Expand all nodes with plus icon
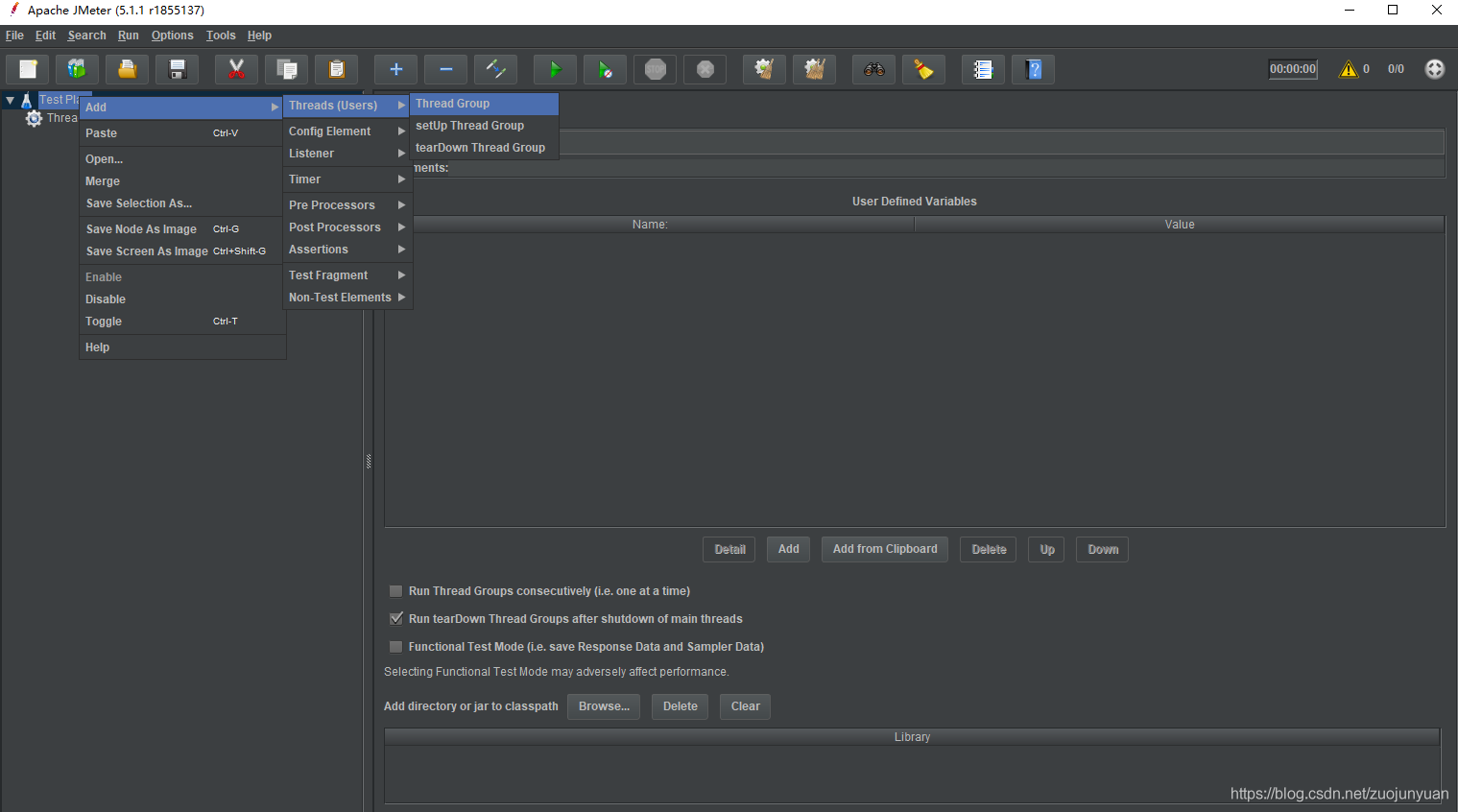 [x=395, y=69]
